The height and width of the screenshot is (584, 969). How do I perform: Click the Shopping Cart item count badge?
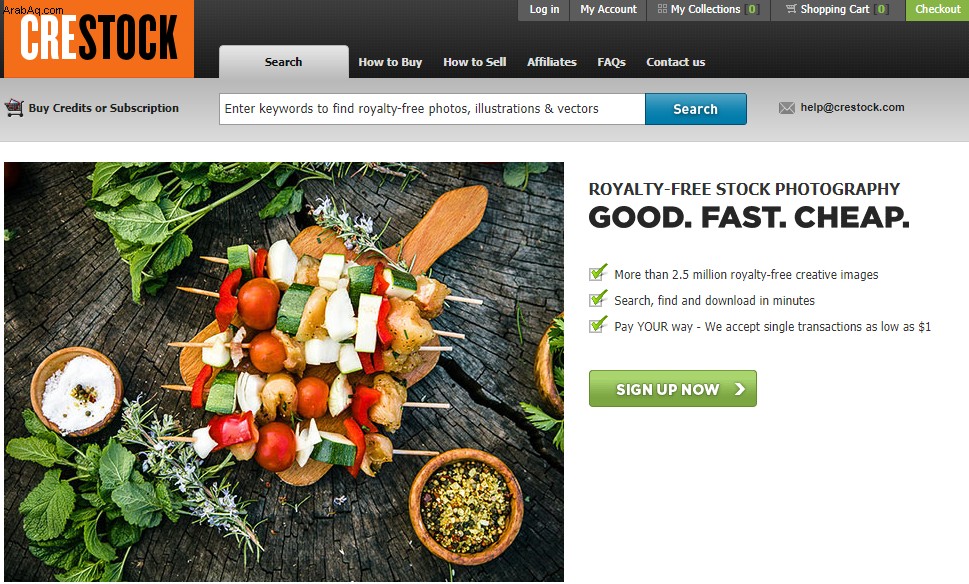point(882,9)
